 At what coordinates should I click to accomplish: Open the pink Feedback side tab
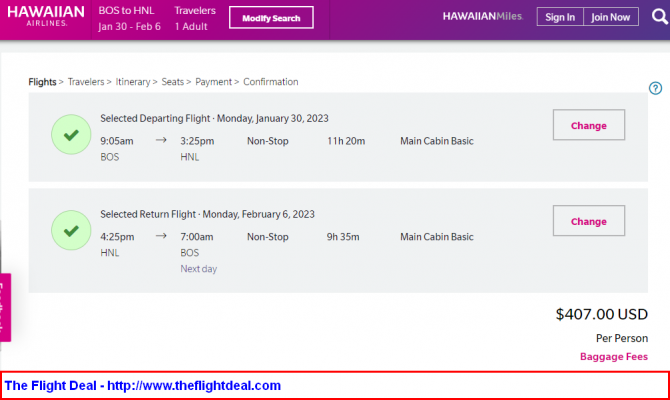(x=5, y=307)
